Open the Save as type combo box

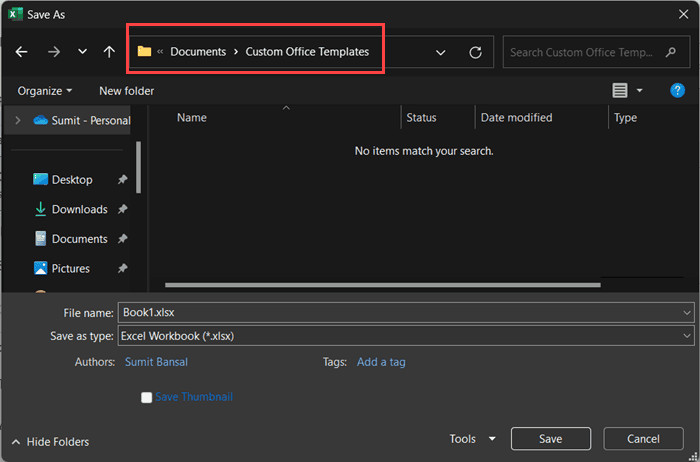coord(406,336)
